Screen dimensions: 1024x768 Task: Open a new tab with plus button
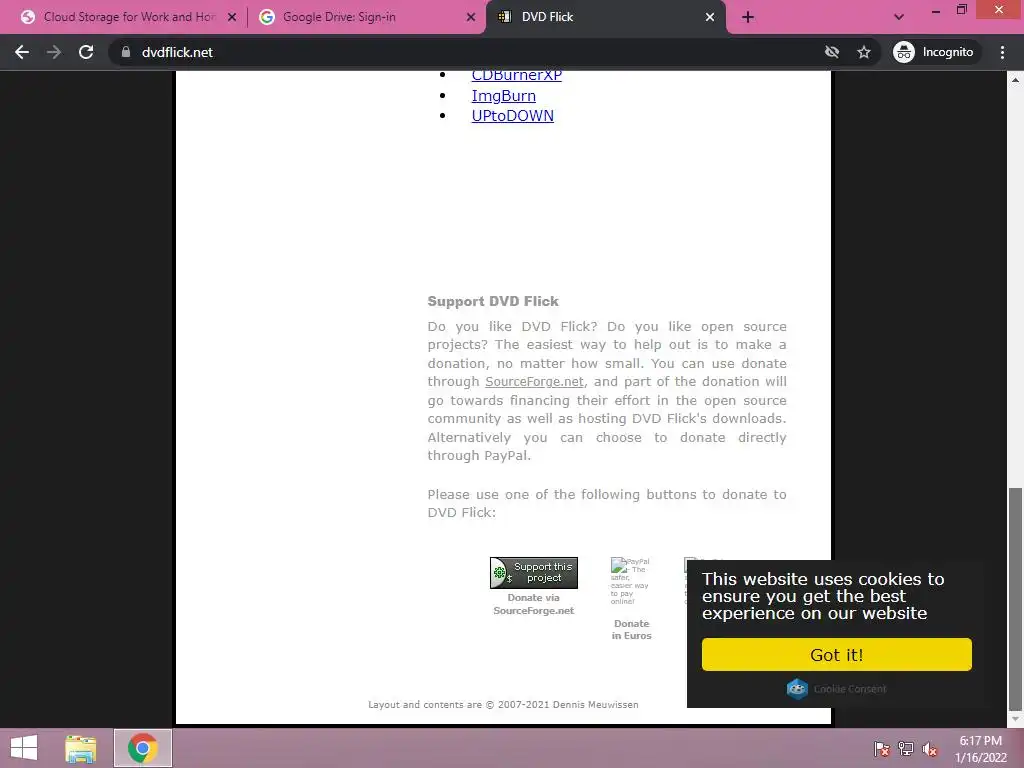pyautogui.click(x=748, y=17)
